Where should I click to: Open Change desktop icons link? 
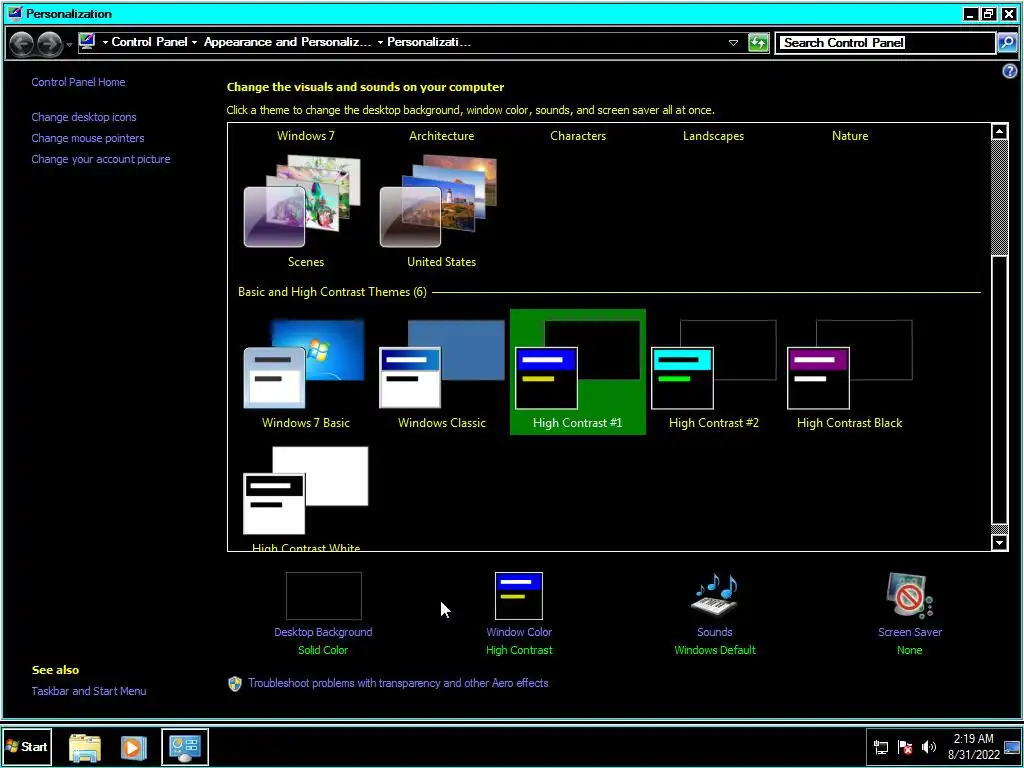[84, 118]
